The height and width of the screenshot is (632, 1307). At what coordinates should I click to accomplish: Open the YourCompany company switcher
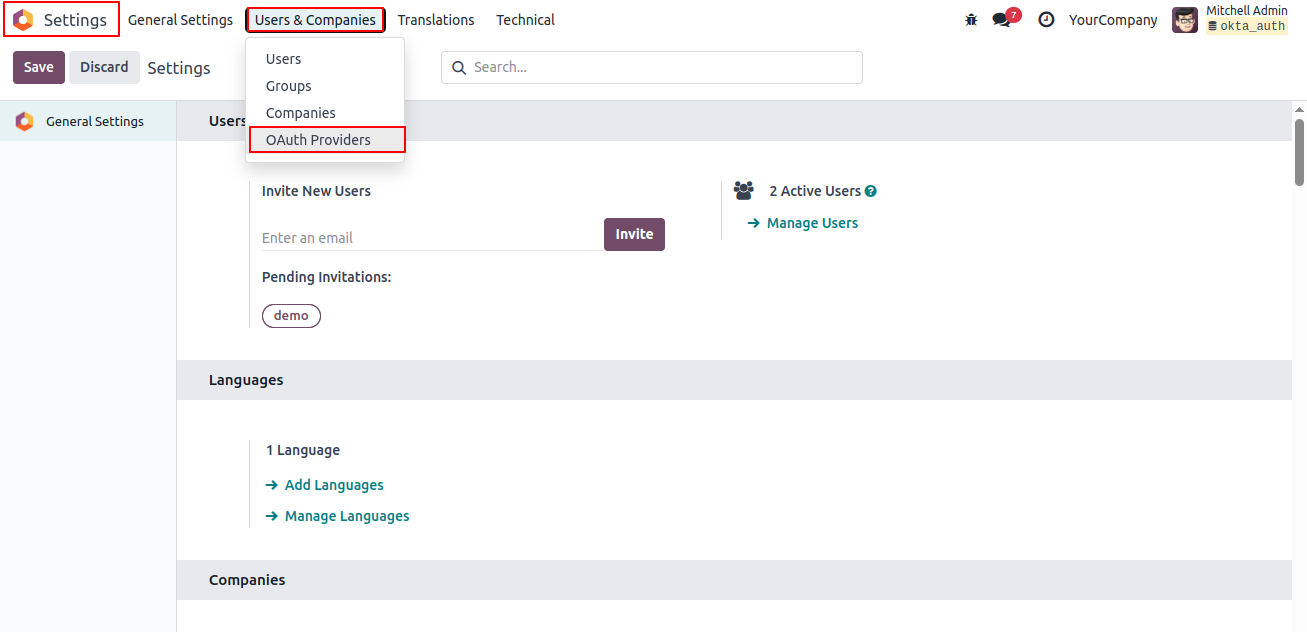tap(1113, 20)
